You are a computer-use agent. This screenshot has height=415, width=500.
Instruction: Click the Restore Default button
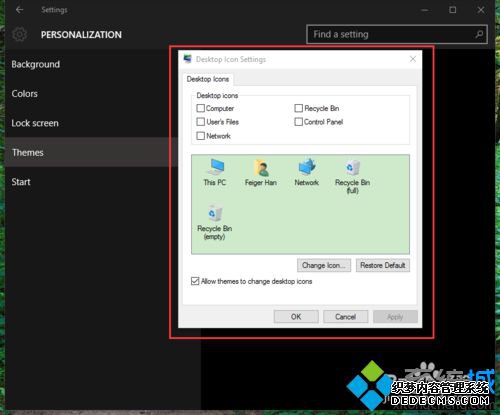point(383,266)
